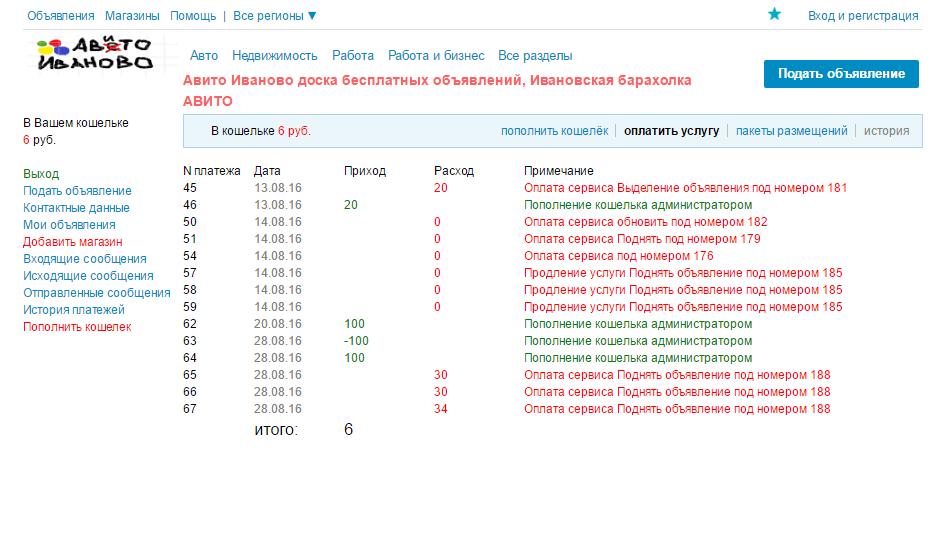
Task: Open 'Контактные данные' in sidebar
Action: click(76, 208)
